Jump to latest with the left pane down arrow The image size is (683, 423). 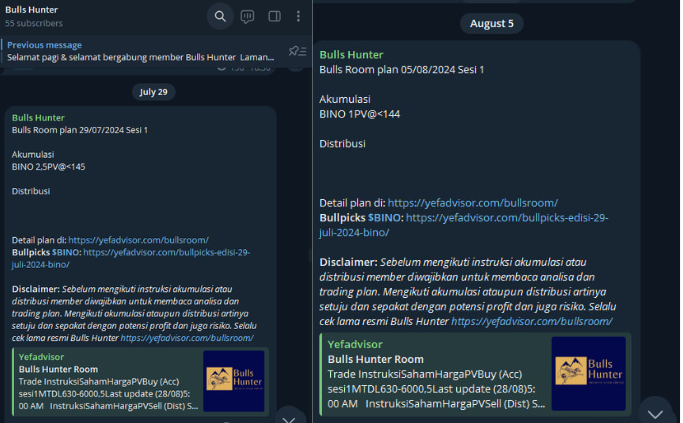pyautogui.click(x=289, y=417)
